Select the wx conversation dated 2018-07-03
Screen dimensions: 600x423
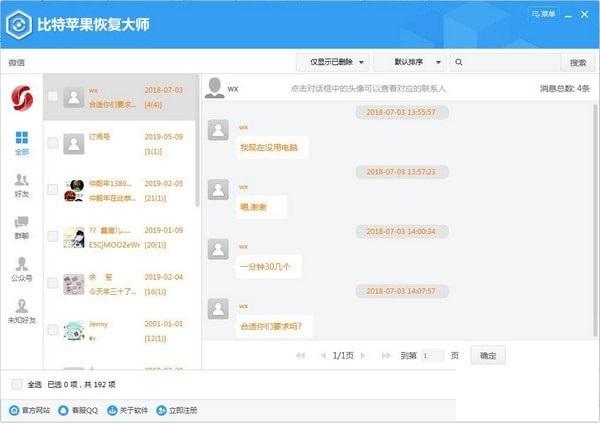pyautogui.click(x=120, y=97)
